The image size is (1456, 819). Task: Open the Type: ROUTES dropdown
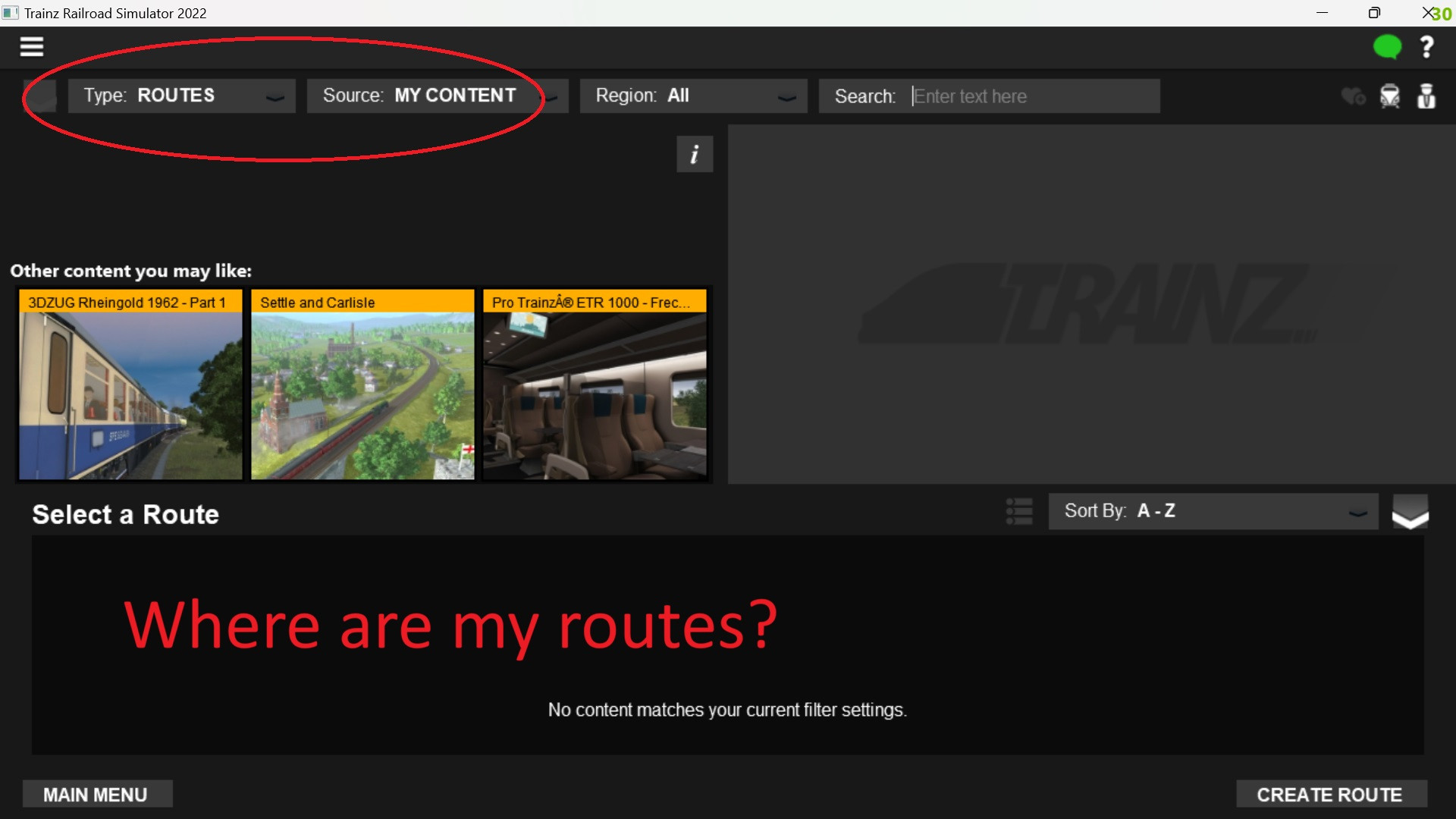click(x=182, y=96)
